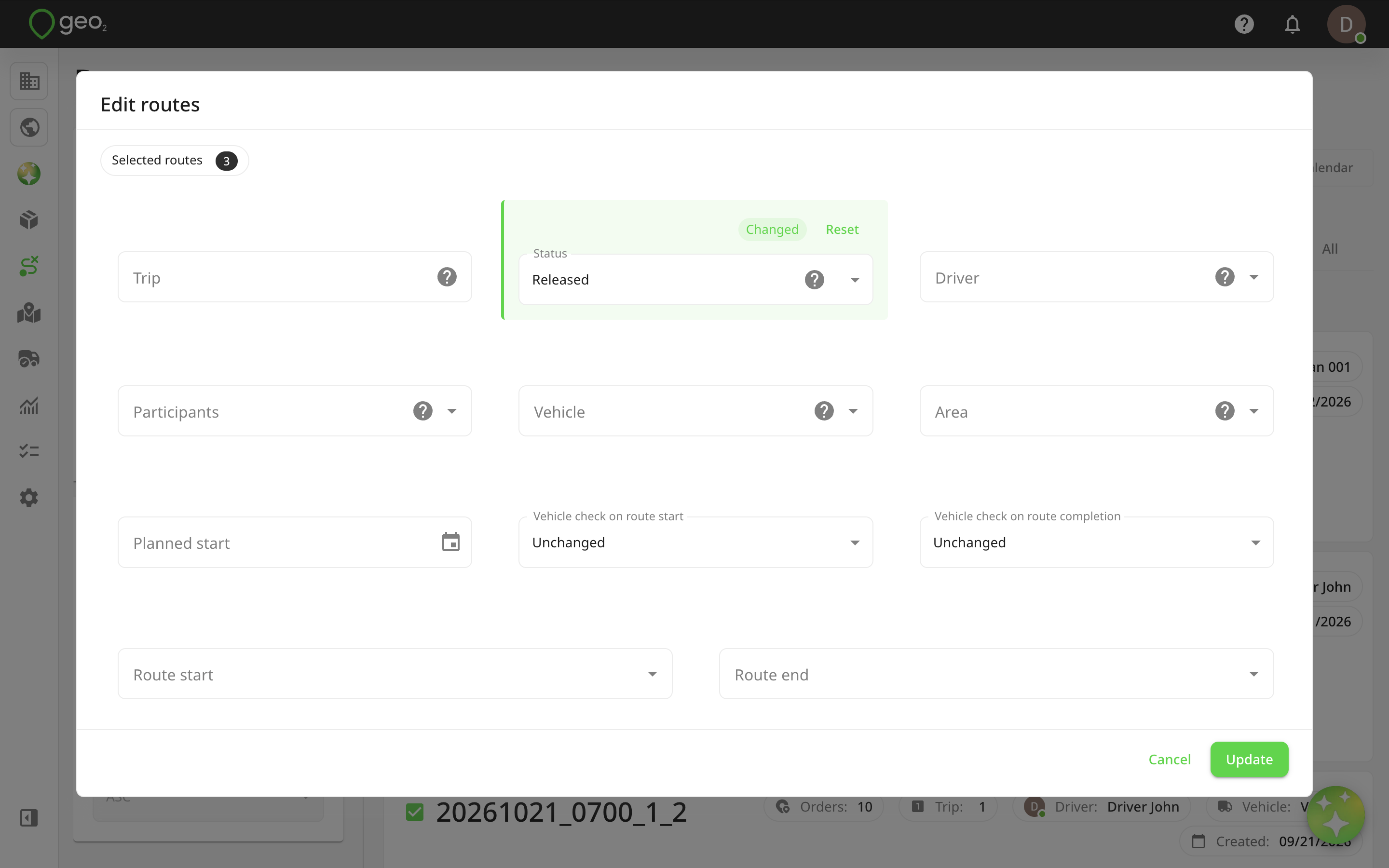This screenshot has height=868, width=1389.
Task: Show help for the Status field
Action: 815,280
